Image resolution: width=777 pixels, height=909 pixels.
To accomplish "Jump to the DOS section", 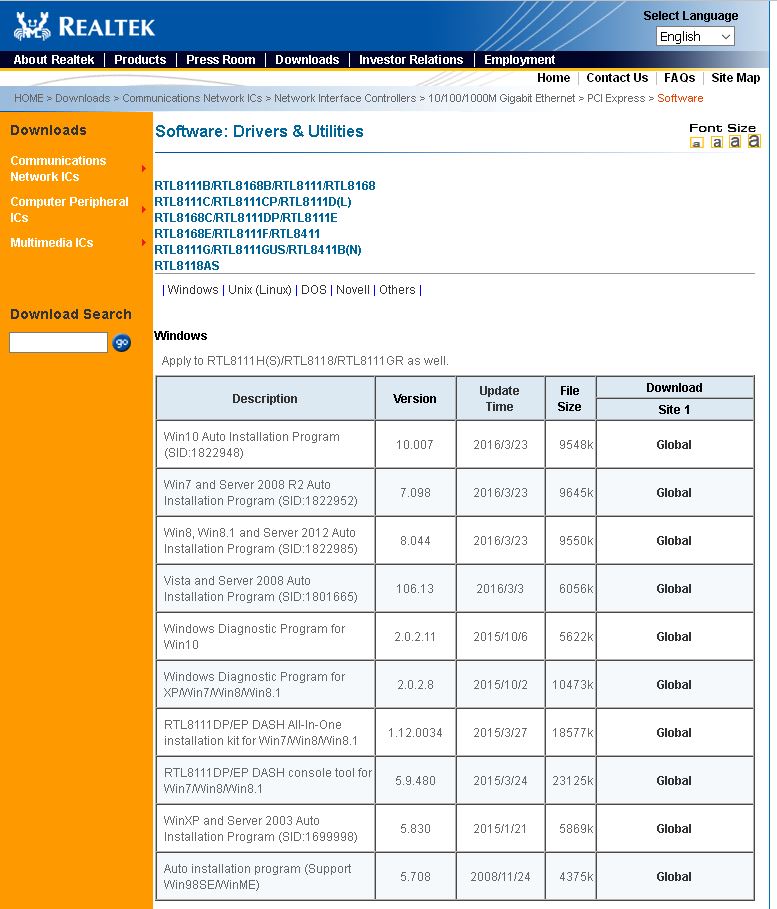I will pyautogui.click(x=314, y=289).
